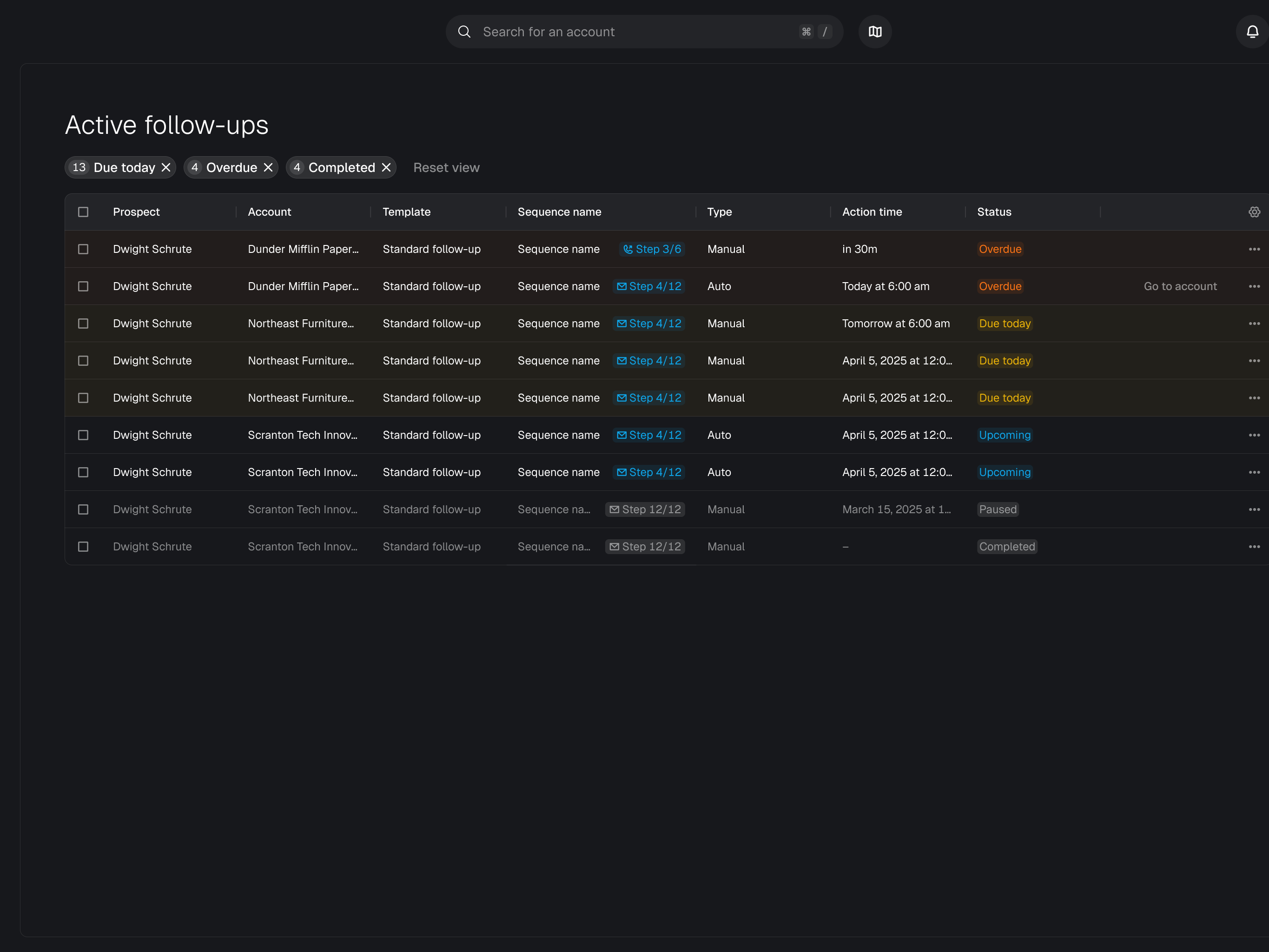Open the three-dot menu for the Completed row
This screenshot has width=1269, height=952.
pyautogui.click(x=1254, y=547)
